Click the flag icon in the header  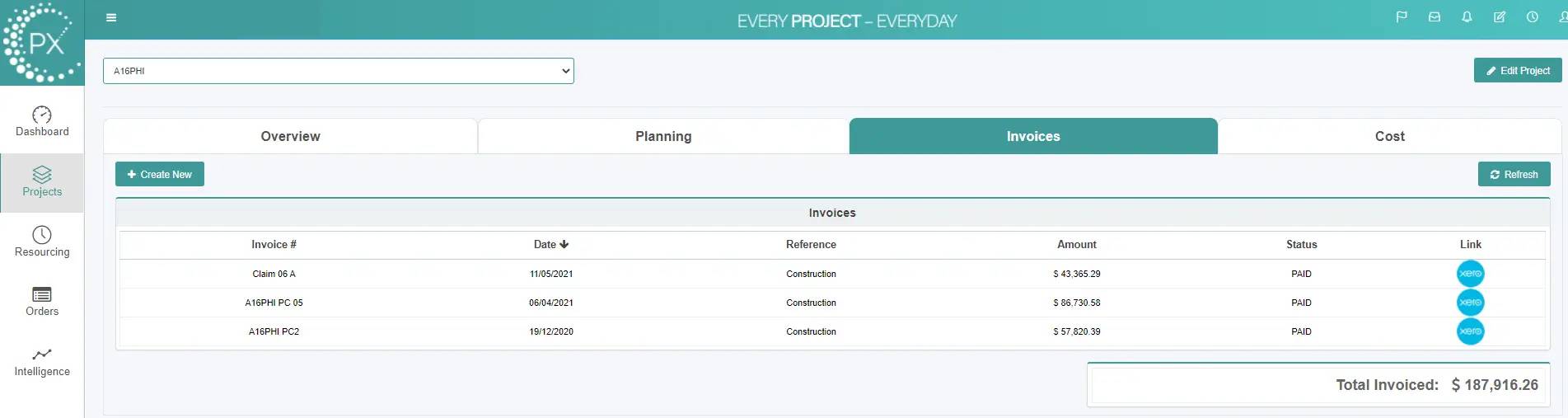coord(1402,17)
